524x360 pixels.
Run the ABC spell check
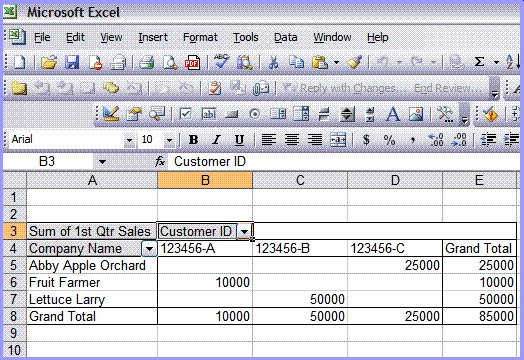click(x=221, y=62)
